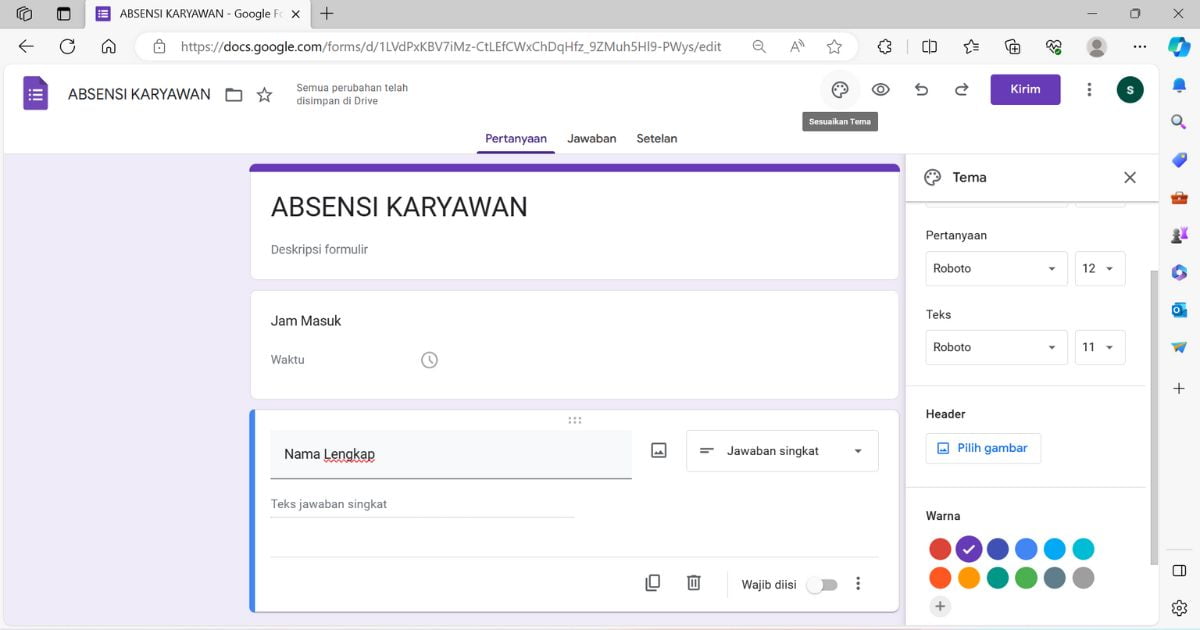Click the drag handle on Nama Lengkap card
This screenshot has width=1200, height=630.
(x=575, y=420)
